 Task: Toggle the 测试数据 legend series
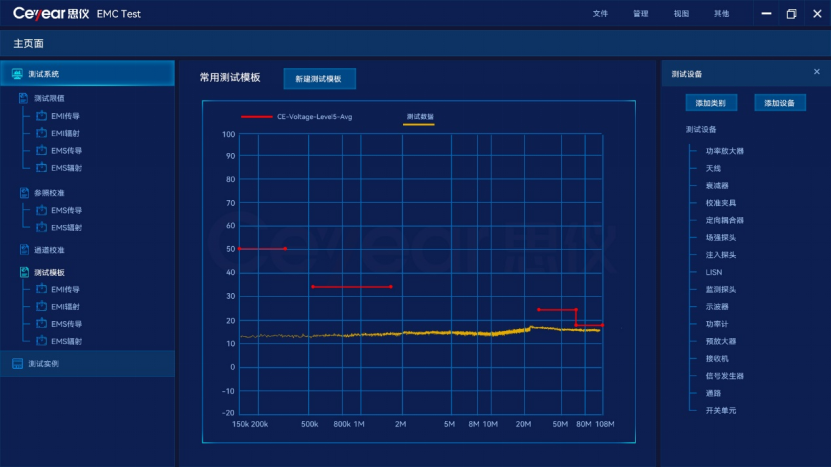[419, 118]
